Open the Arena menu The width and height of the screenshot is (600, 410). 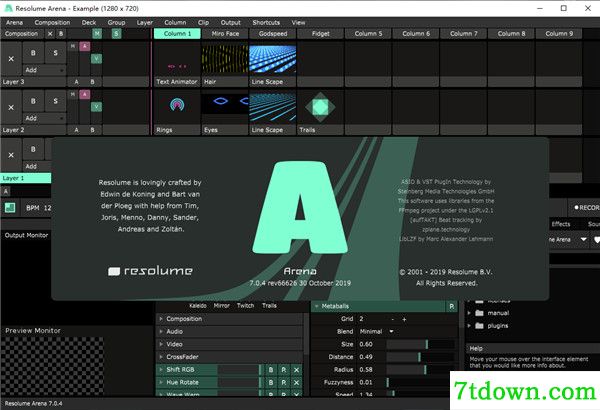pyautogui.click(x=14, y=23)
